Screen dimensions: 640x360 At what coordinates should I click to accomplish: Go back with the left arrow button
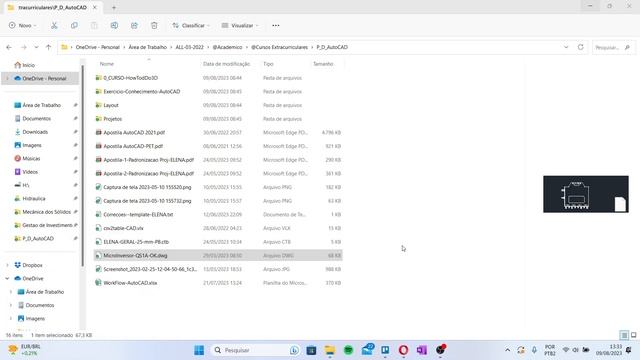click(9, 47)
